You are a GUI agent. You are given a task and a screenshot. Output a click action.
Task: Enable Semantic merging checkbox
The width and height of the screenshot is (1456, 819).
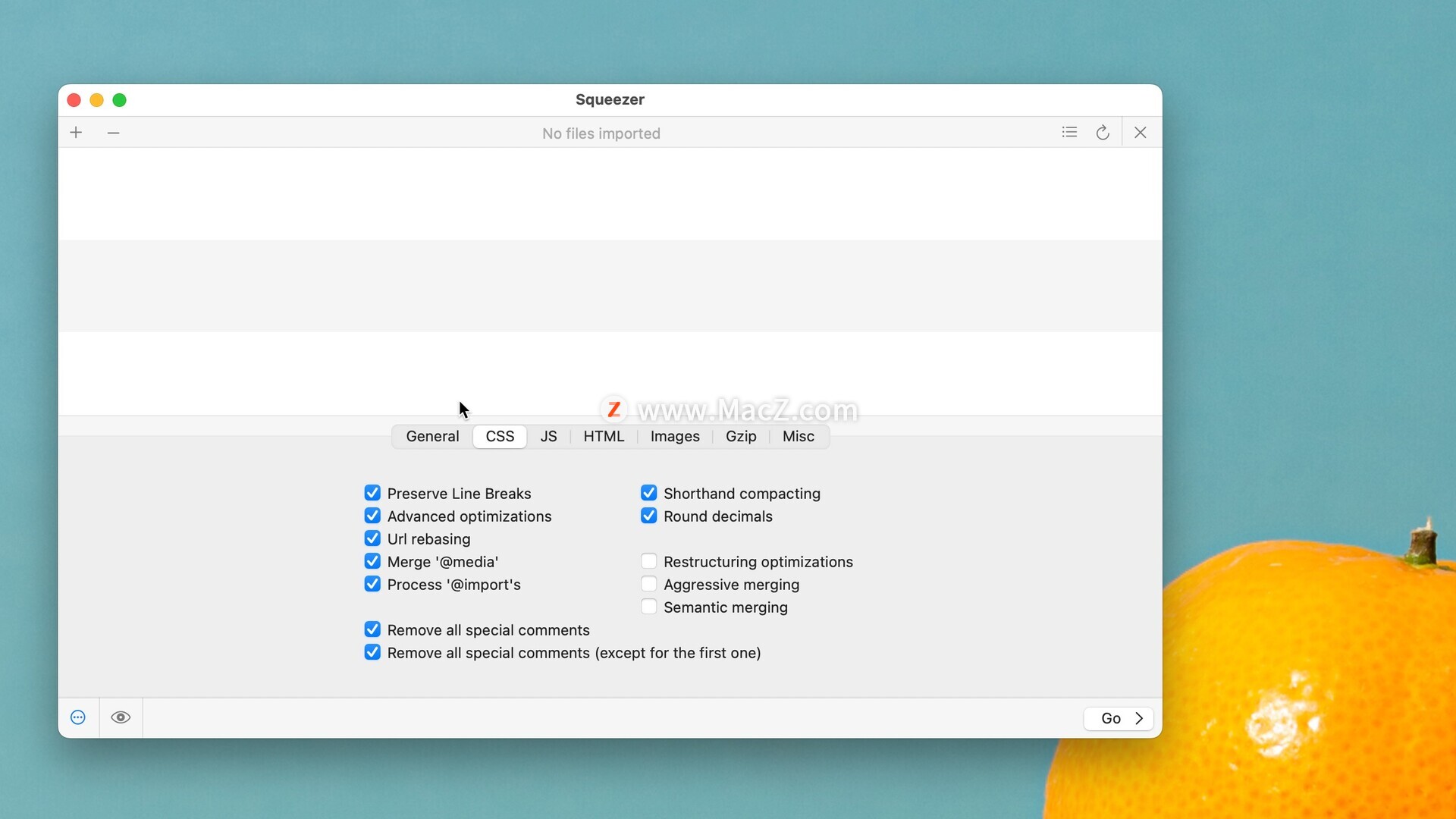tap(649, 607)
